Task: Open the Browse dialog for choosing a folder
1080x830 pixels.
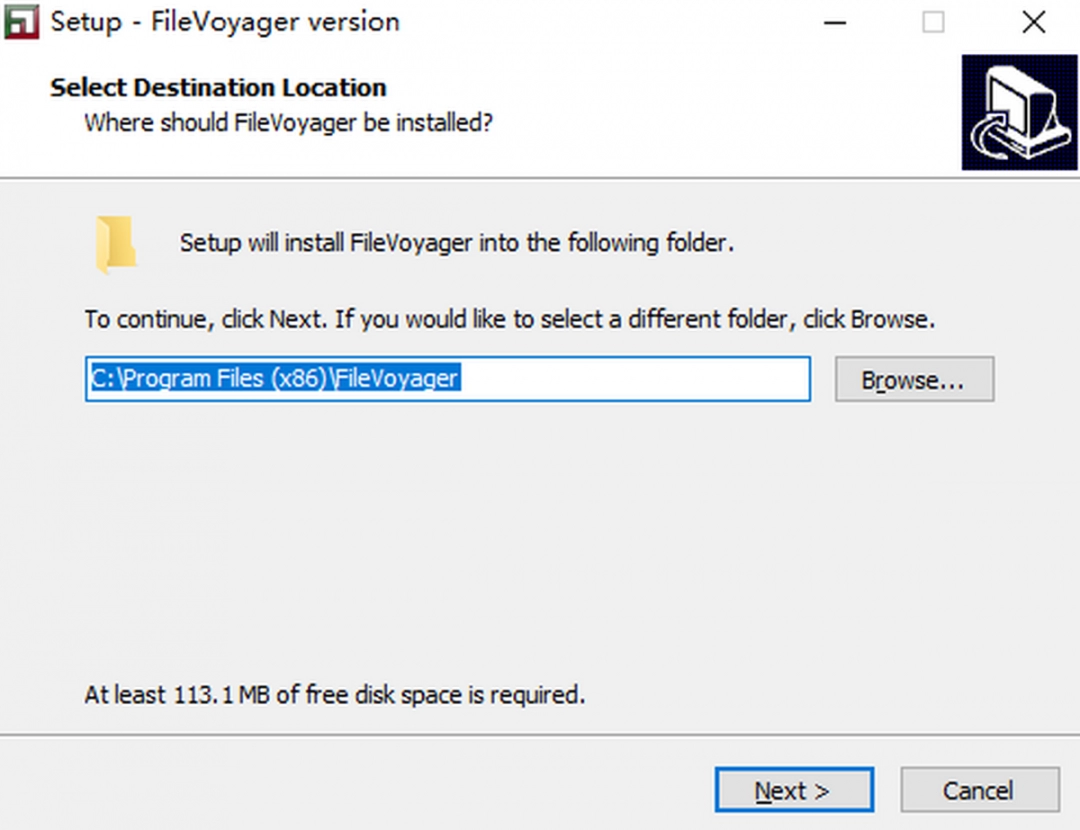Action: pyautogui.click(x=913, y=379)
